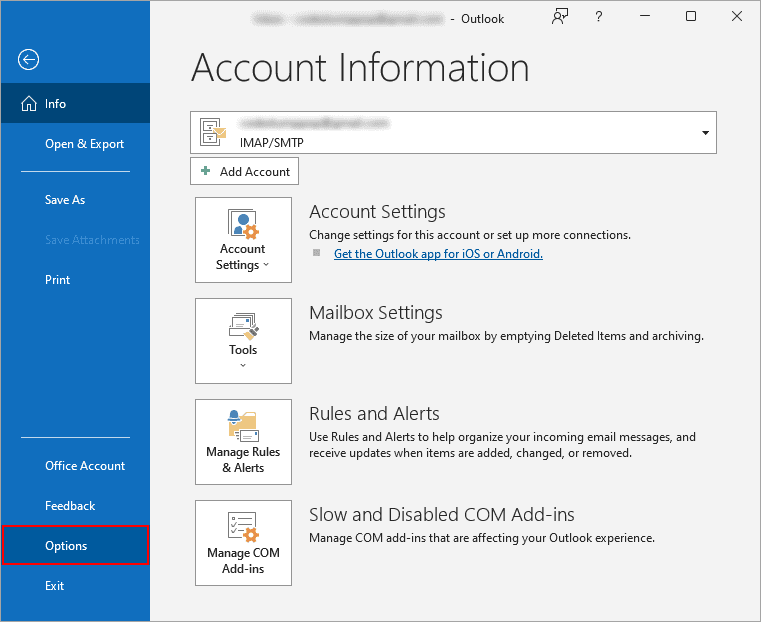Click Manage COM Add-ins button
761x622 pixels.
click(x=243, y=543)
